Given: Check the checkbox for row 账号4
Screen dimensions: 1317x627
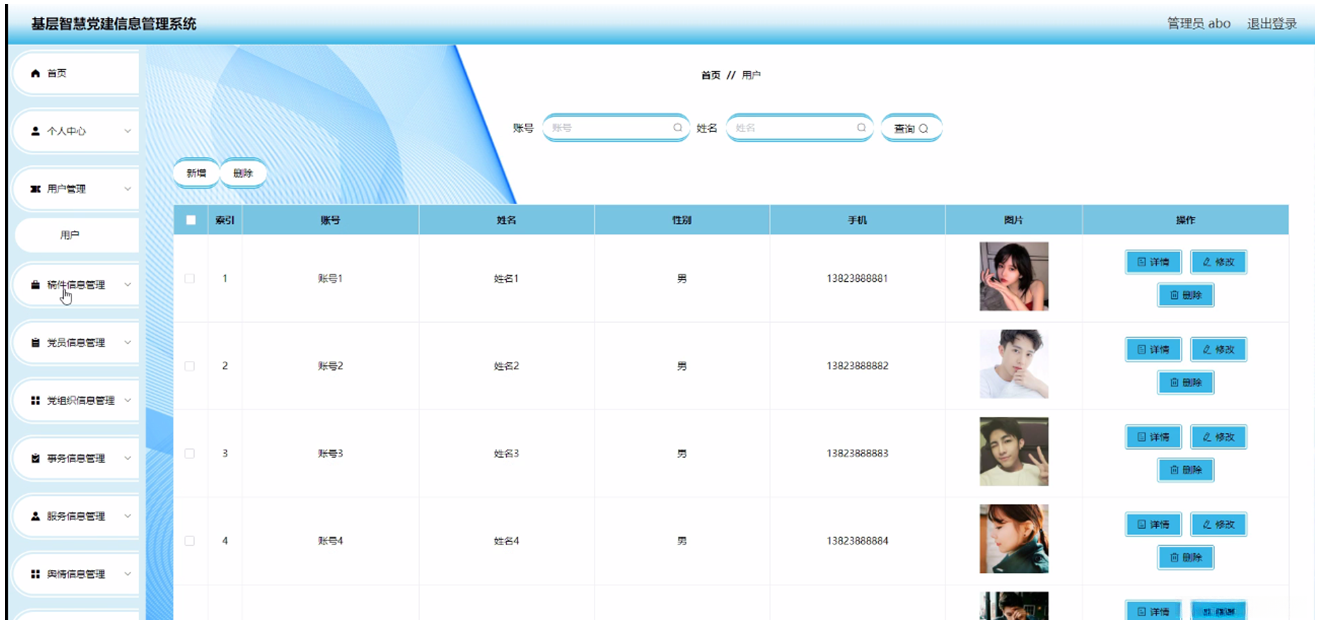Looking at the screenshot, I should pyautogui.click(x=190, y=541).
